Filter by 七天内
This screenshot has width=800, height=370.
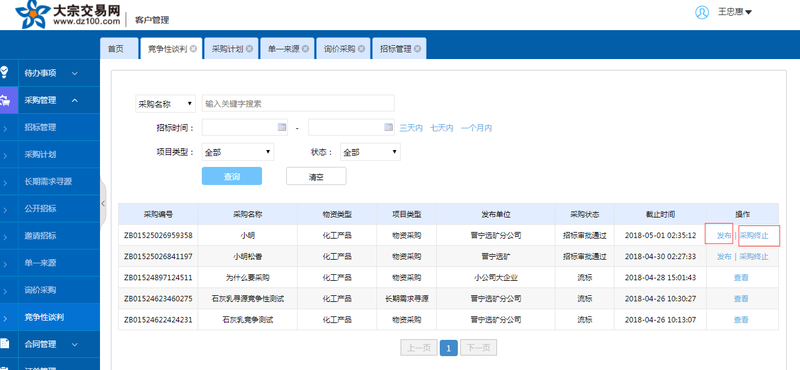point(441,128)
